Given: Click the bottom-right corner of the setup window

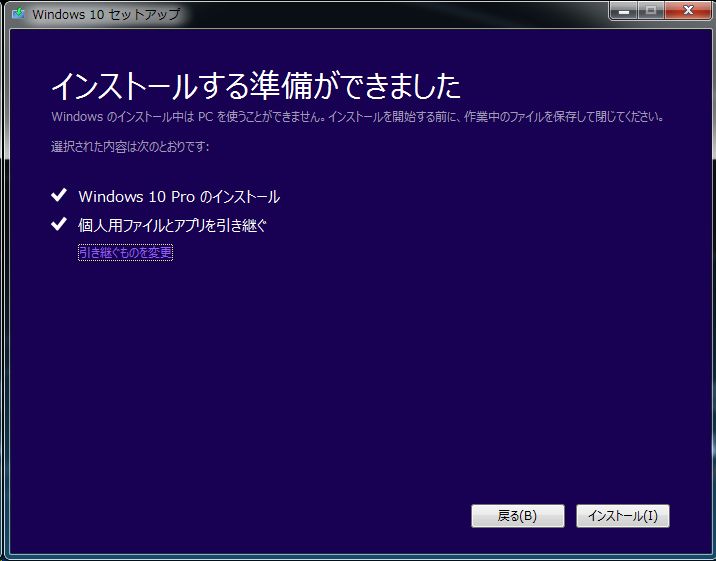Looking at the screenshot, I should click(712, 557).
